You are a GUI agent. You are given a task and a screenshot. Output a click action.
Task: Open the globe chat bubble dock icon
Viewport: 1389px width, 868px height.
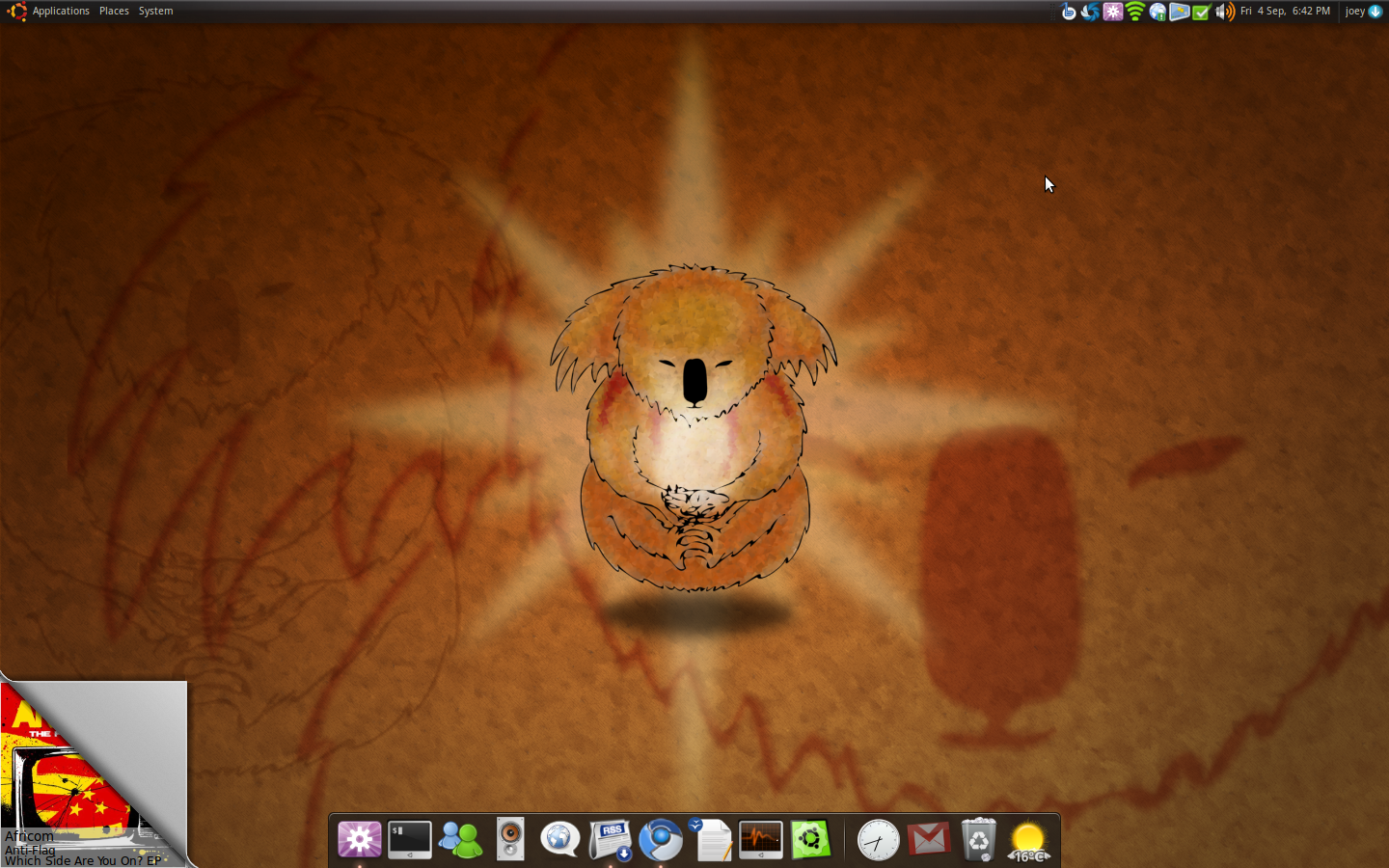(x=559, y=839)
